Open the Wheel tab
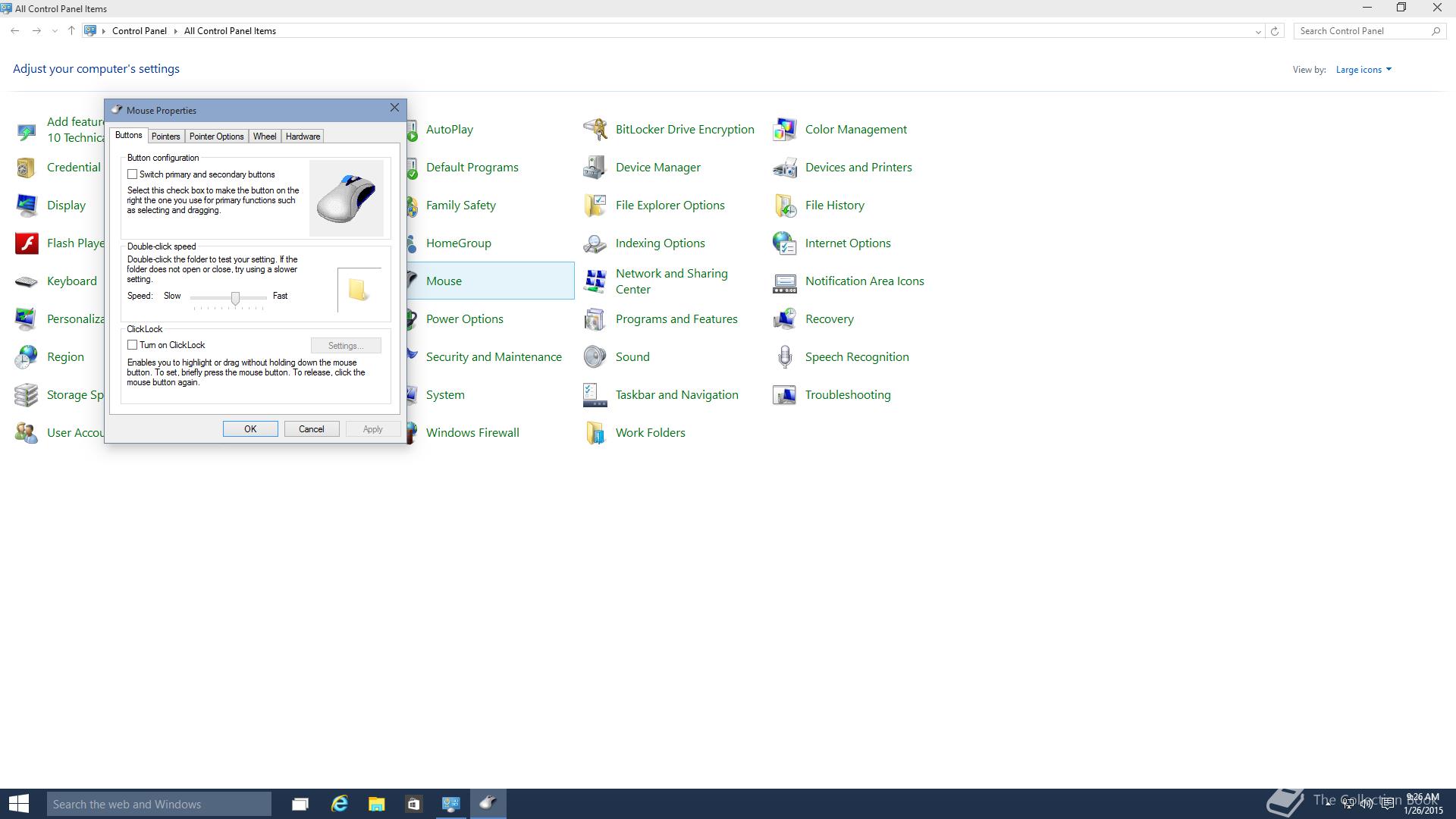Image resolution: width=1456 pixels, height=819 pixels. click(265, 136)
